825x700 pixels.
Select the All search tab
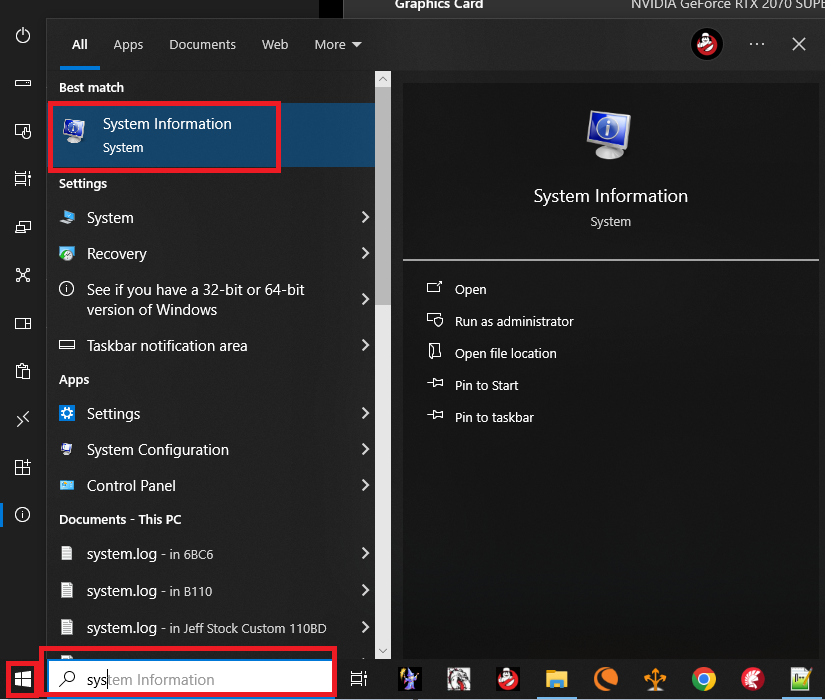79,45
